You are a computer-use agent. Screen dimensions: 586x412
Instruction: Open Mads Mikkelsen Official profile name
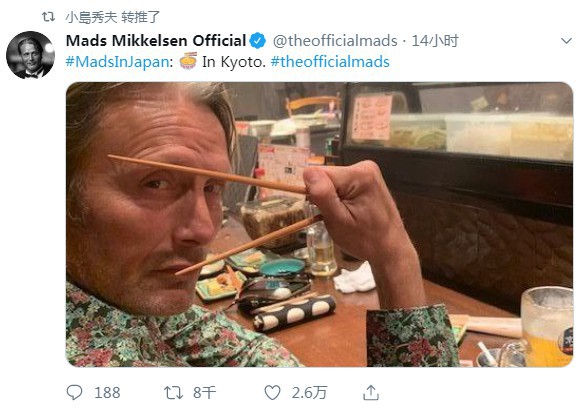pos(156,40)
